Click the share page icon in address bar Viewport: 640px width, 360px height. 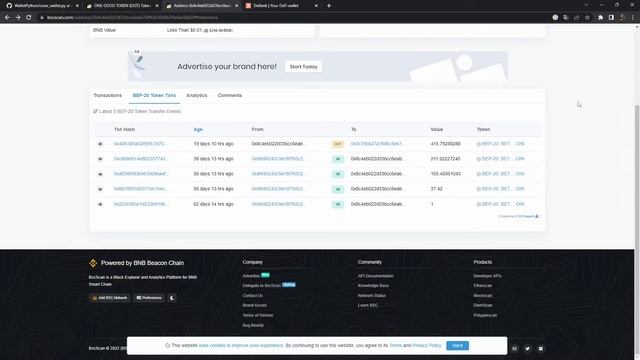click(577, 18)
